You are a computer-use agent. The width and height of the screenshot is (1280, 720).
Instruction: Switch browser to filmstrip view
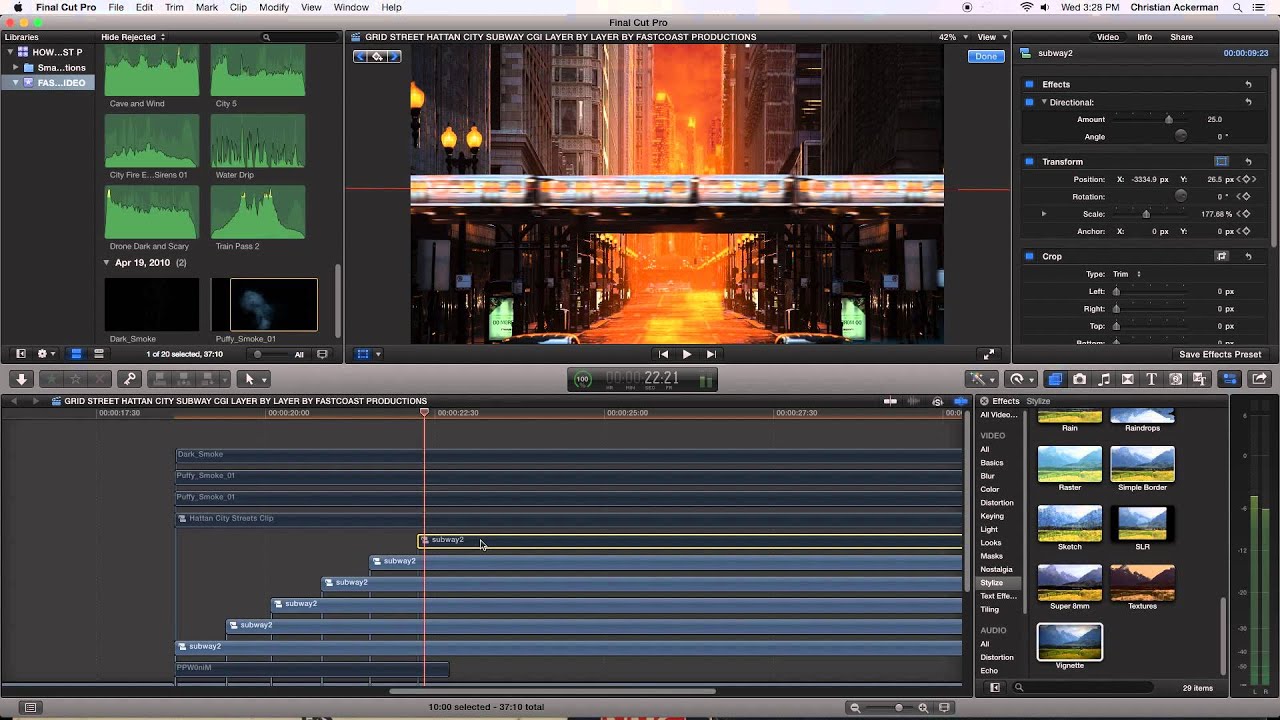[x=76, y=354]
